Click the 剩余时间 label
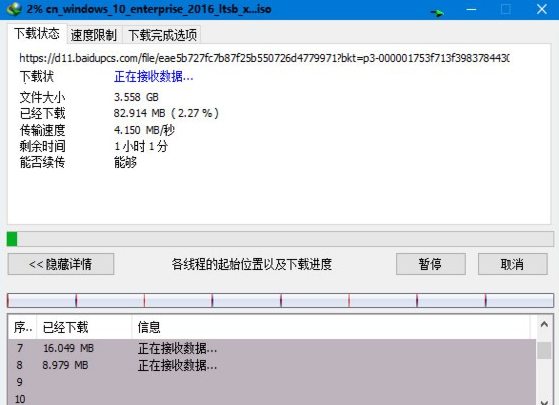Image resolution: width=559 pixels, height=405 pixels. click(42, 146)
